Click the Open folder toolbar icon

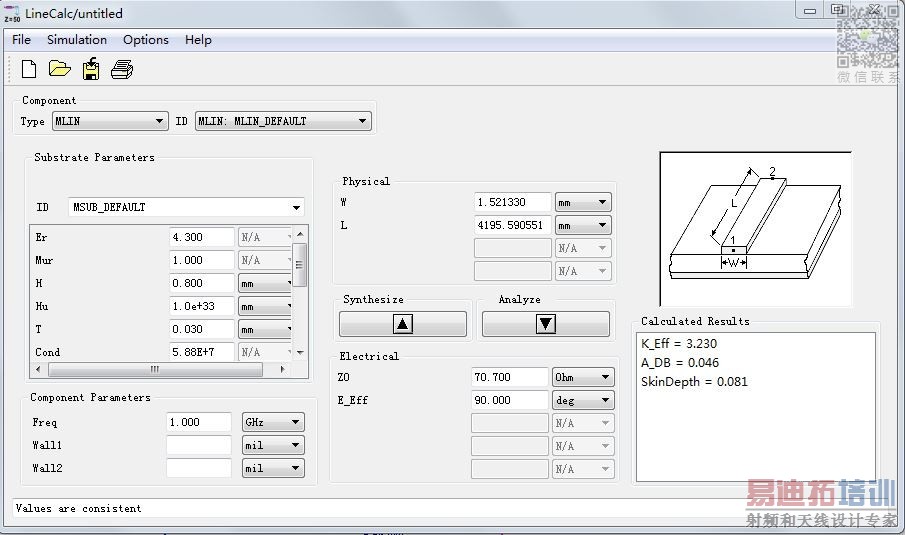pyautogui.click(x=59, y=69)
